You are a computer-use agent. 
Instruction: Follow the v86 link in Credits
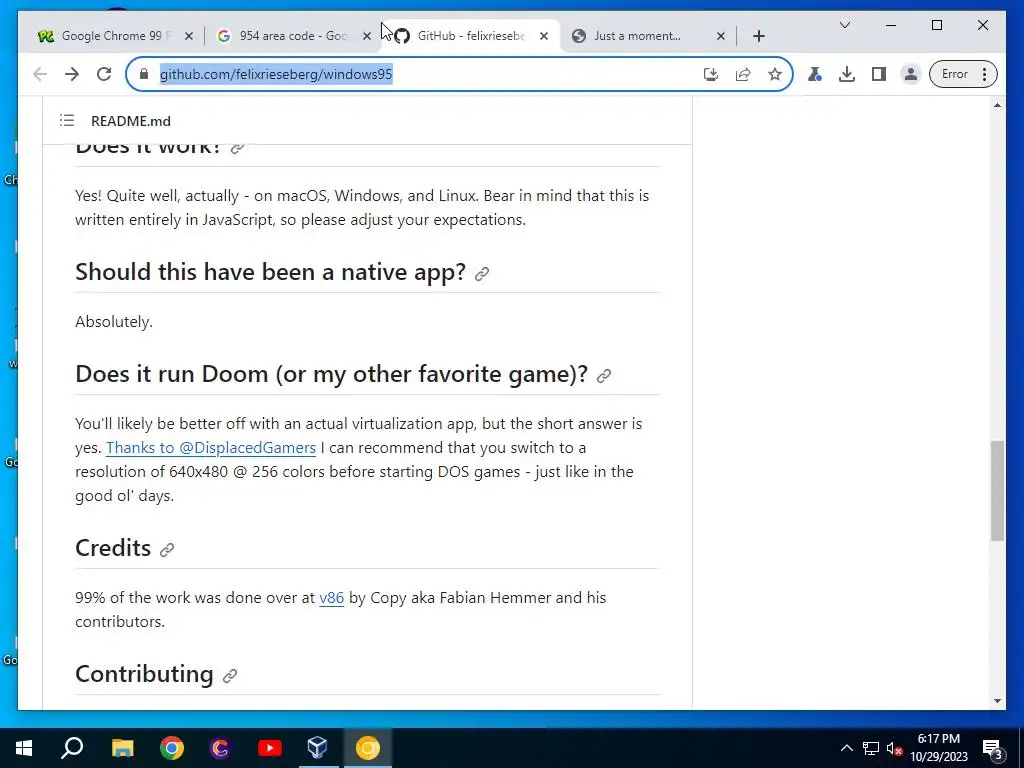click(331, 598)
